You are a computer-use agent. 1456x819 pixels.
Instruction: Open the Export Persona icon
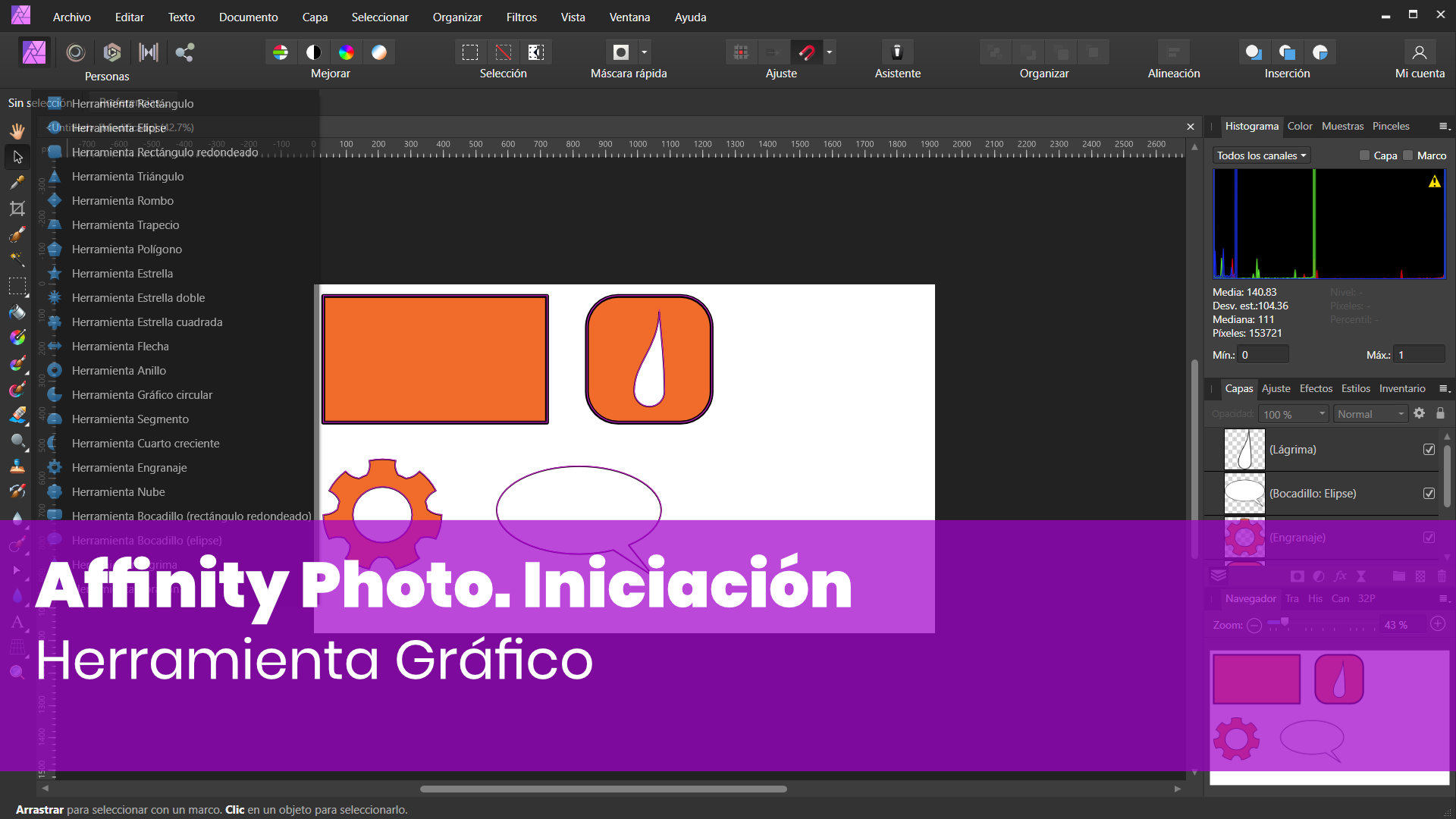tap(184, 52)
